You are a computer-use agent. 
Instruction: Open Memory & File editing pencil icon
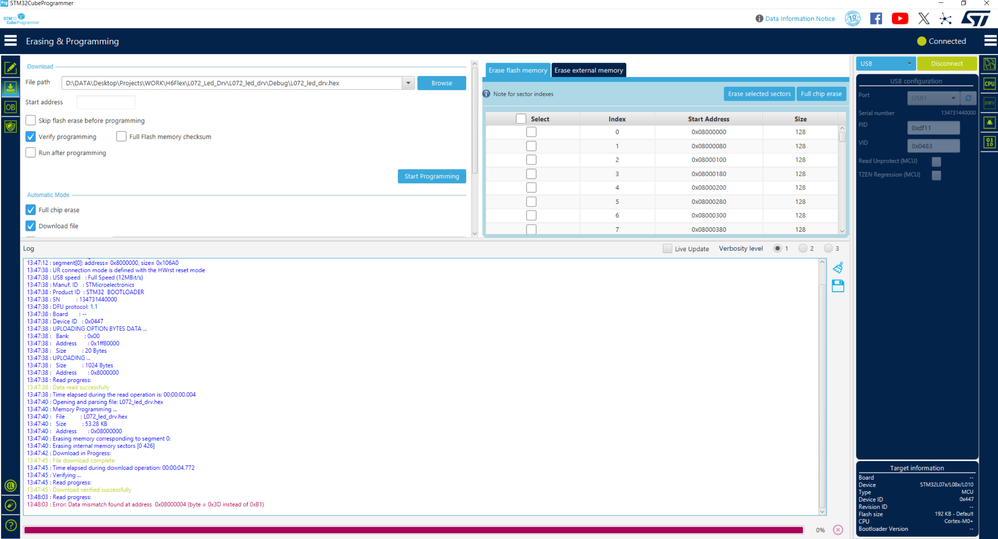(10, 67)
